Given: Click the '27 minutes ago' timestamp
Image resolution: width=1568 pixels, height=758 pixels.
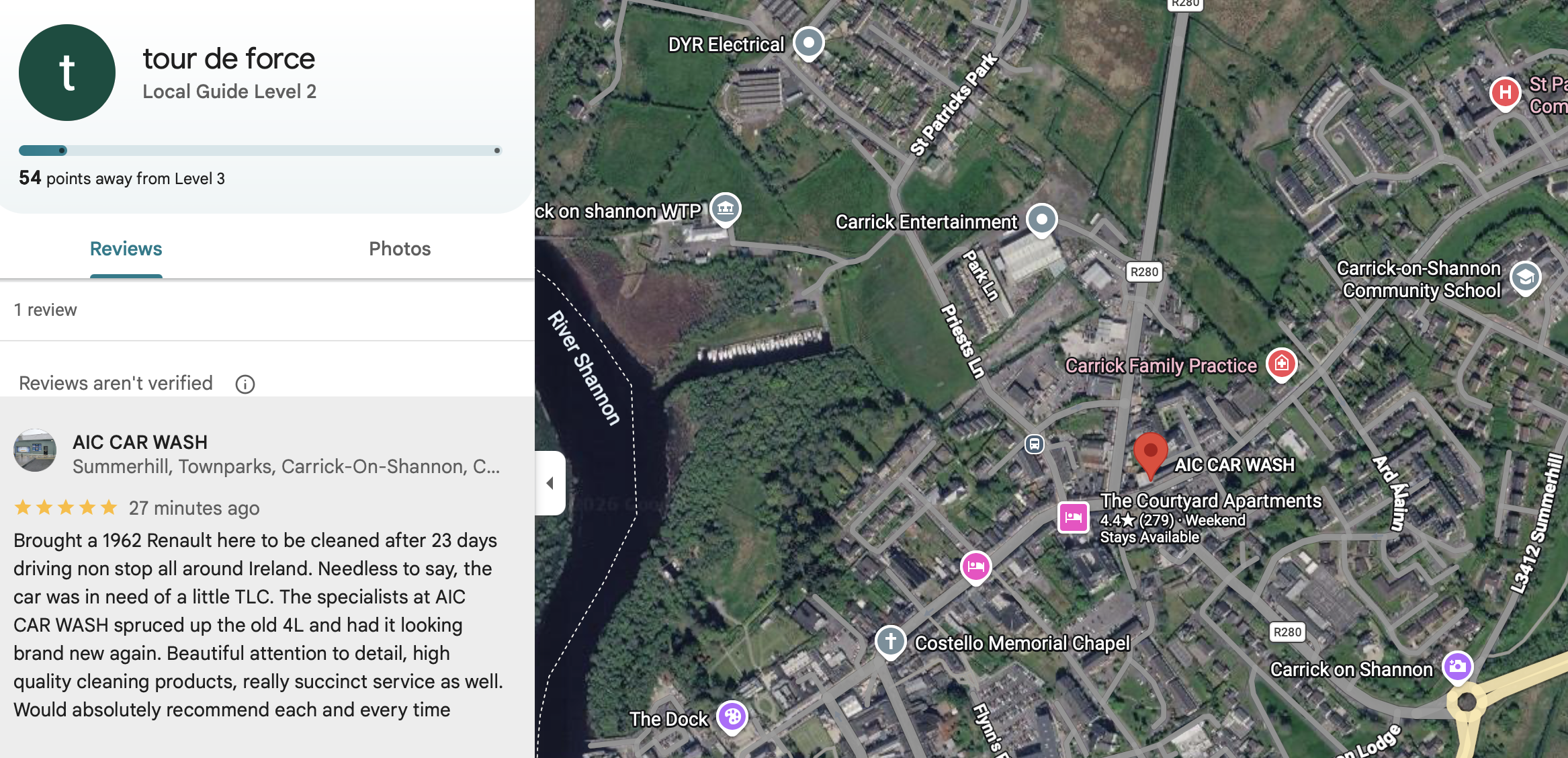Looking at the screenshot, I should 194,508.
